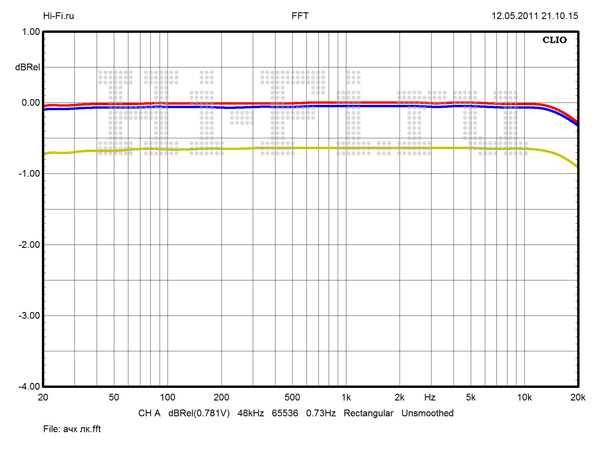This screenshot has height=450, width=600.
Task: Click the Unsmoothed label below the chart
Action: [x=428, y=412]
